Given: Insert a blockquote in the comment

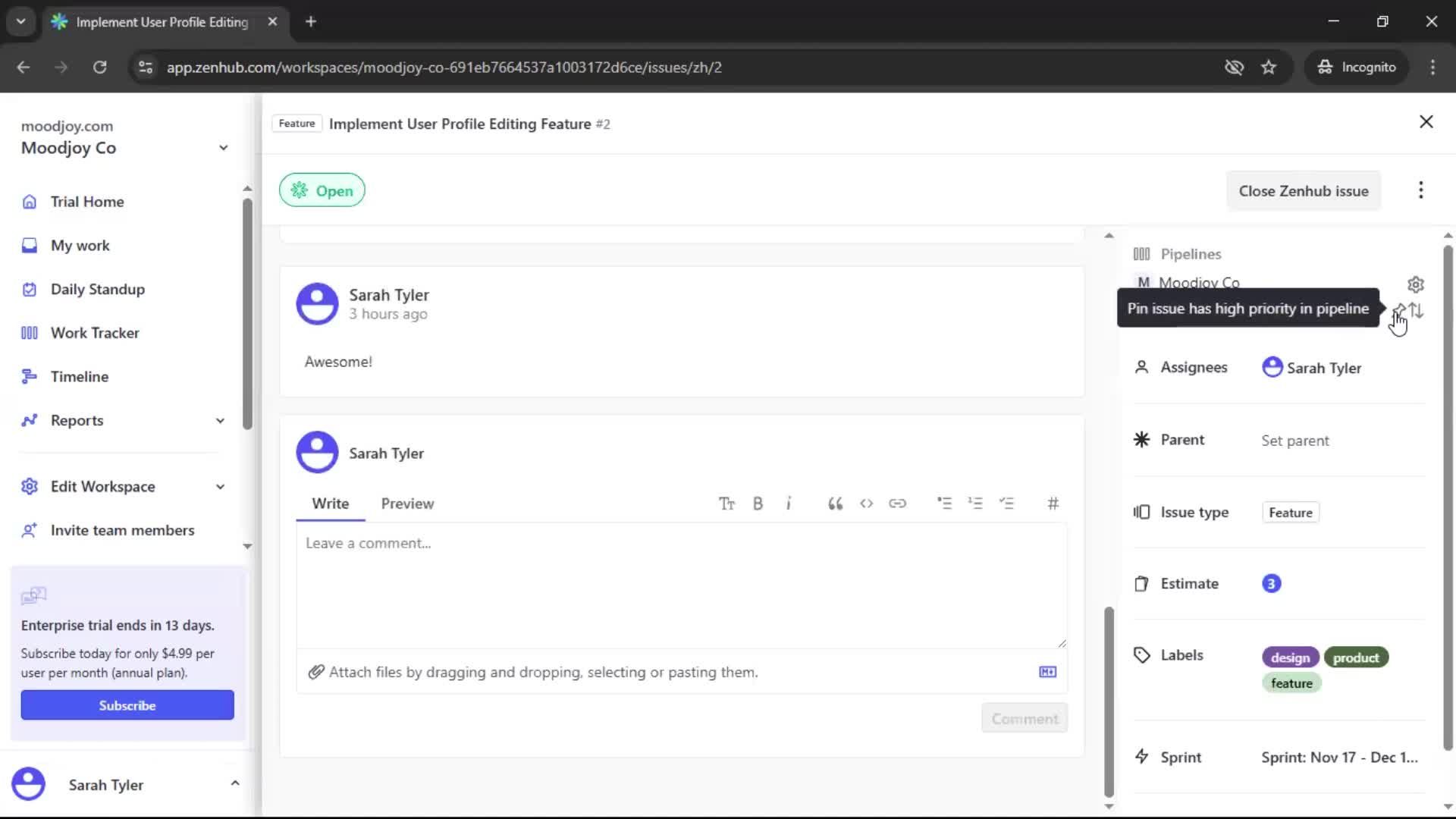Looking at the screenshot, I should coord(835,503).
